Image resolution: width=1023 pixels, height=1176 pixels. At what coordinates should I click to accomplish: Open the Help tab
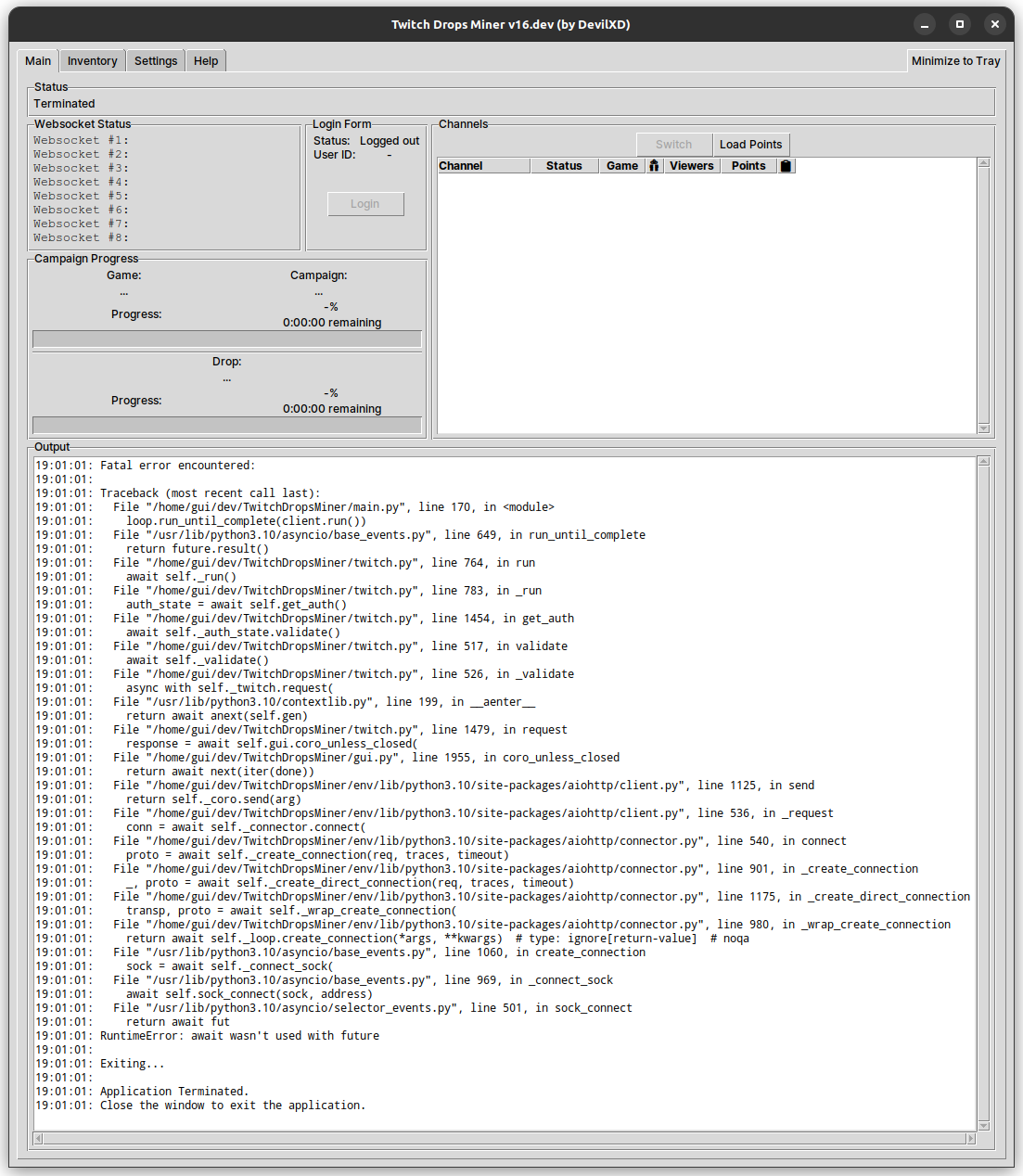click(x=206, y=61)
